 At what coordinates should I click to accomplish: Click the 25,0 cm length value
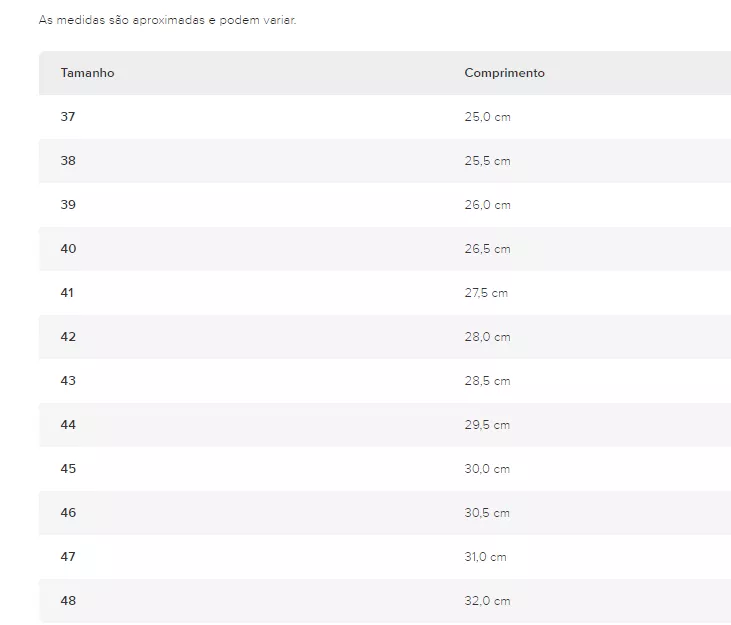[487, 117]
